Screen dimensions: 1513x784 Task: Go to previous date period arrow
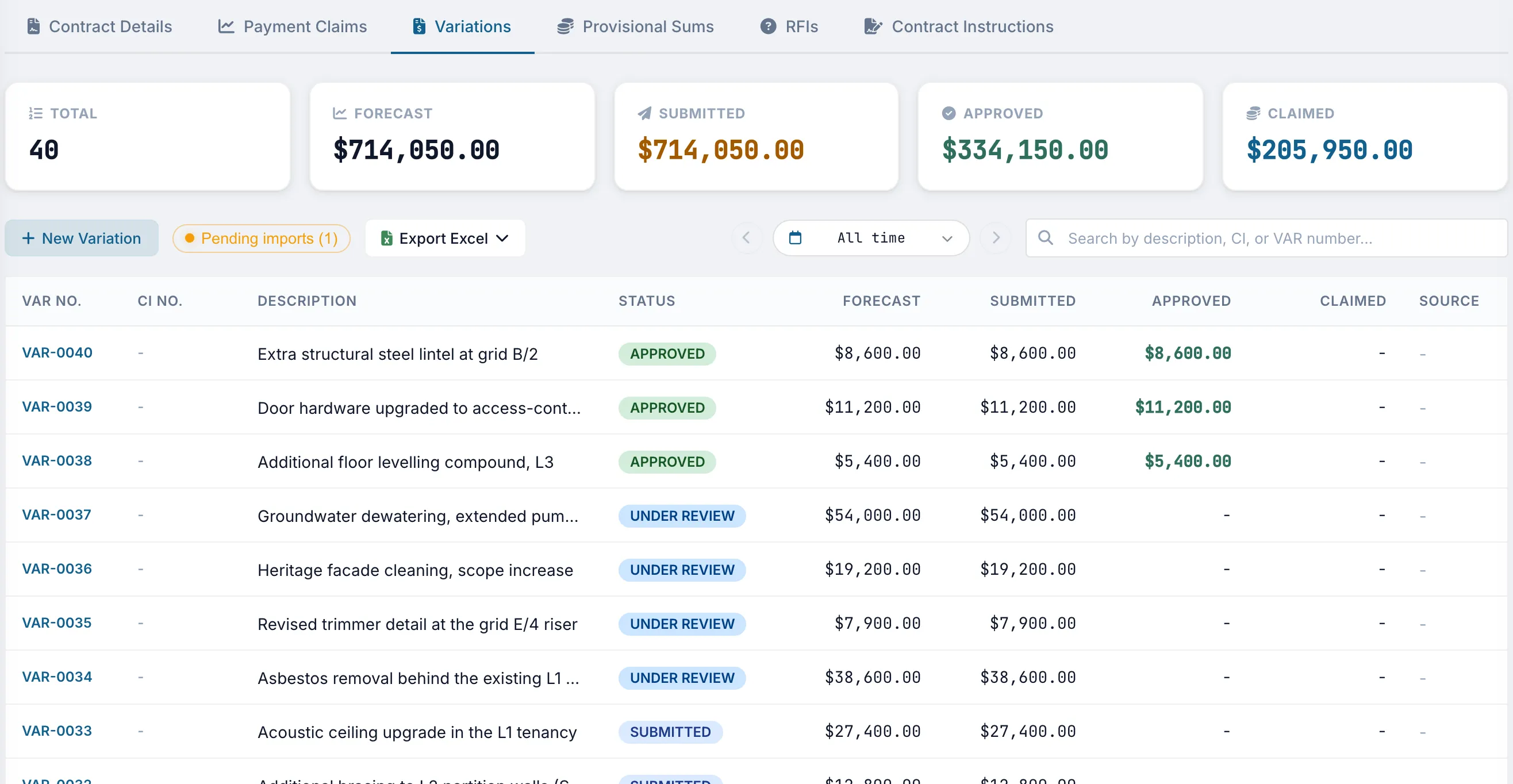[746, 237]
